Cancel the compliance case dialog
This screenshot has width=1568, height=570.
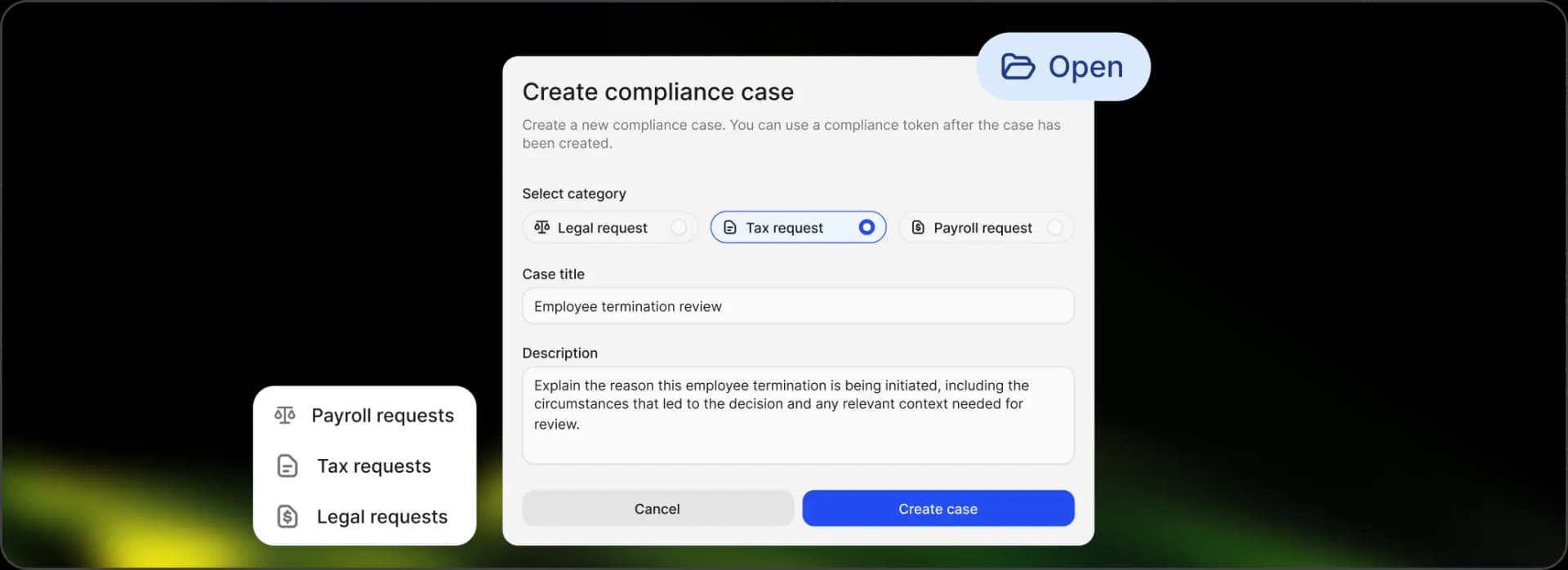[657, 508]
